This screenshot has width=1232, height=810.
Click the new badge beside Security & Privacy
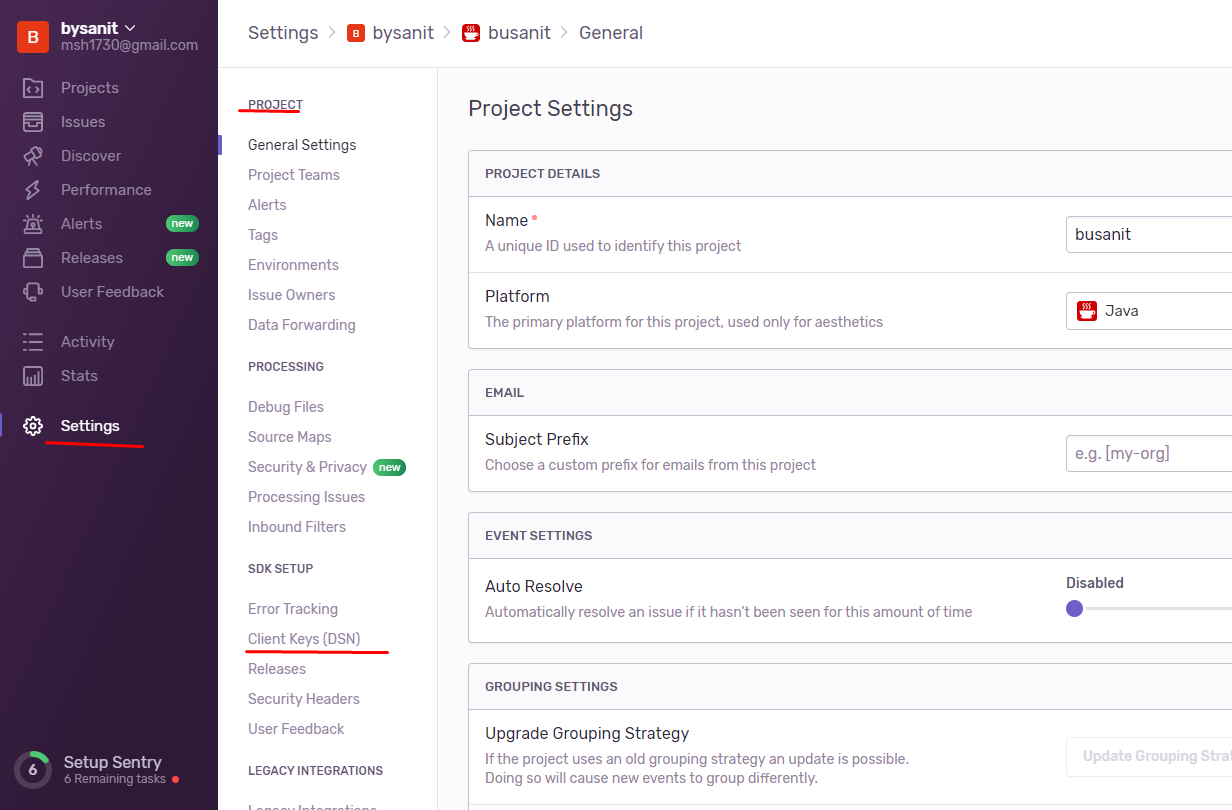click(389, 467)
